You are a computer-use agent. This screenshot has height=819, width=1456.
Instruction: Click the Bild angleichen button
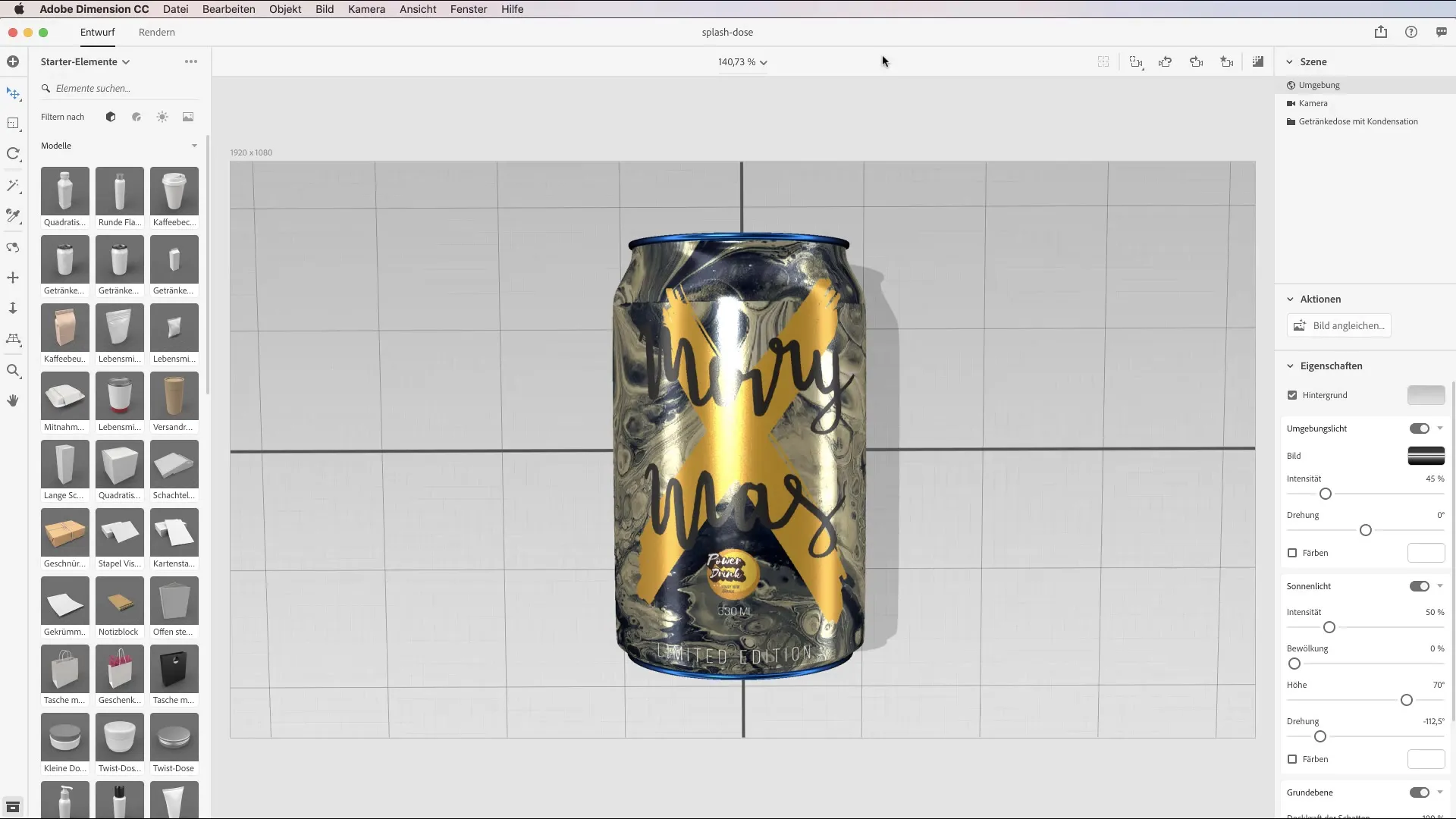pyautogui.click(x=1338, y=325)
